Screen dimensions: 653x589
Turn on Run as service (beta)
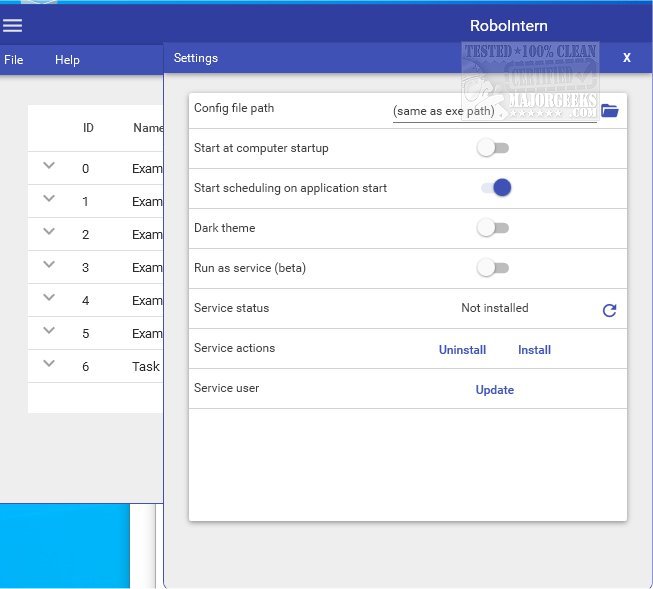pyautogui.click(x=493, y=268)
